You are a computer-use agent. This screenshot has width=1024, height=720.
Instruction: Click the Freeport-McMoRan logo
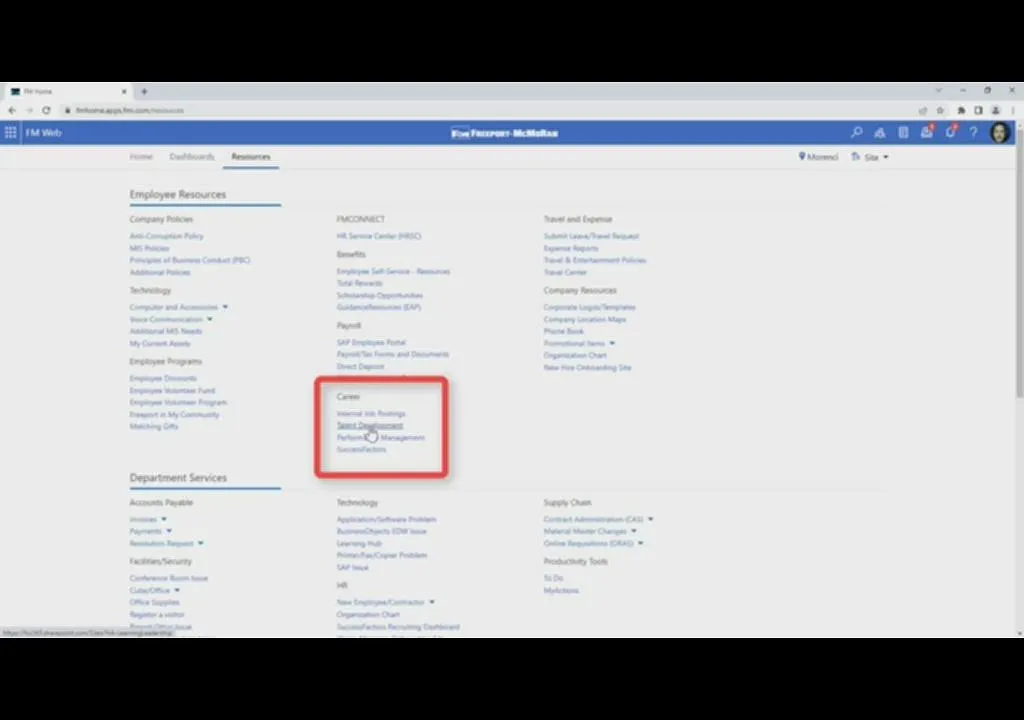(x=505, y=133)
